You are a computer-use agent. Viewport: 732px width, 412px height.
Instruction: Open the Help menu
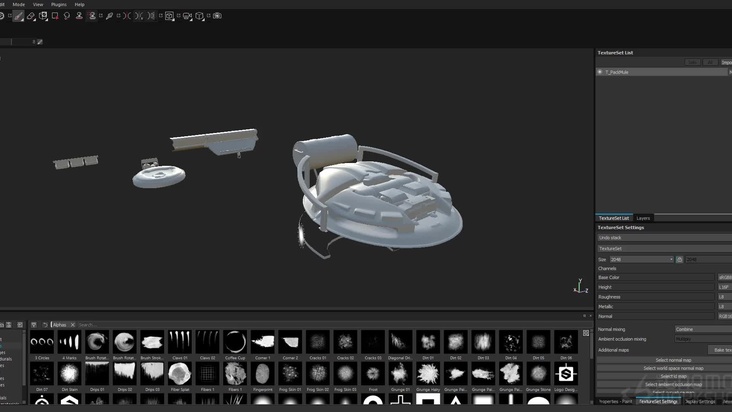80,5
